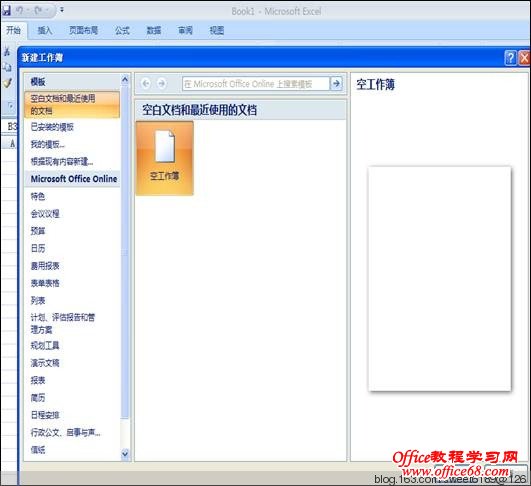The width and height of the screenshot is (531, 486).
Task: Switch to the 审阅 ribbon tab
Action: pyautogui.click(x=185, y=30)
